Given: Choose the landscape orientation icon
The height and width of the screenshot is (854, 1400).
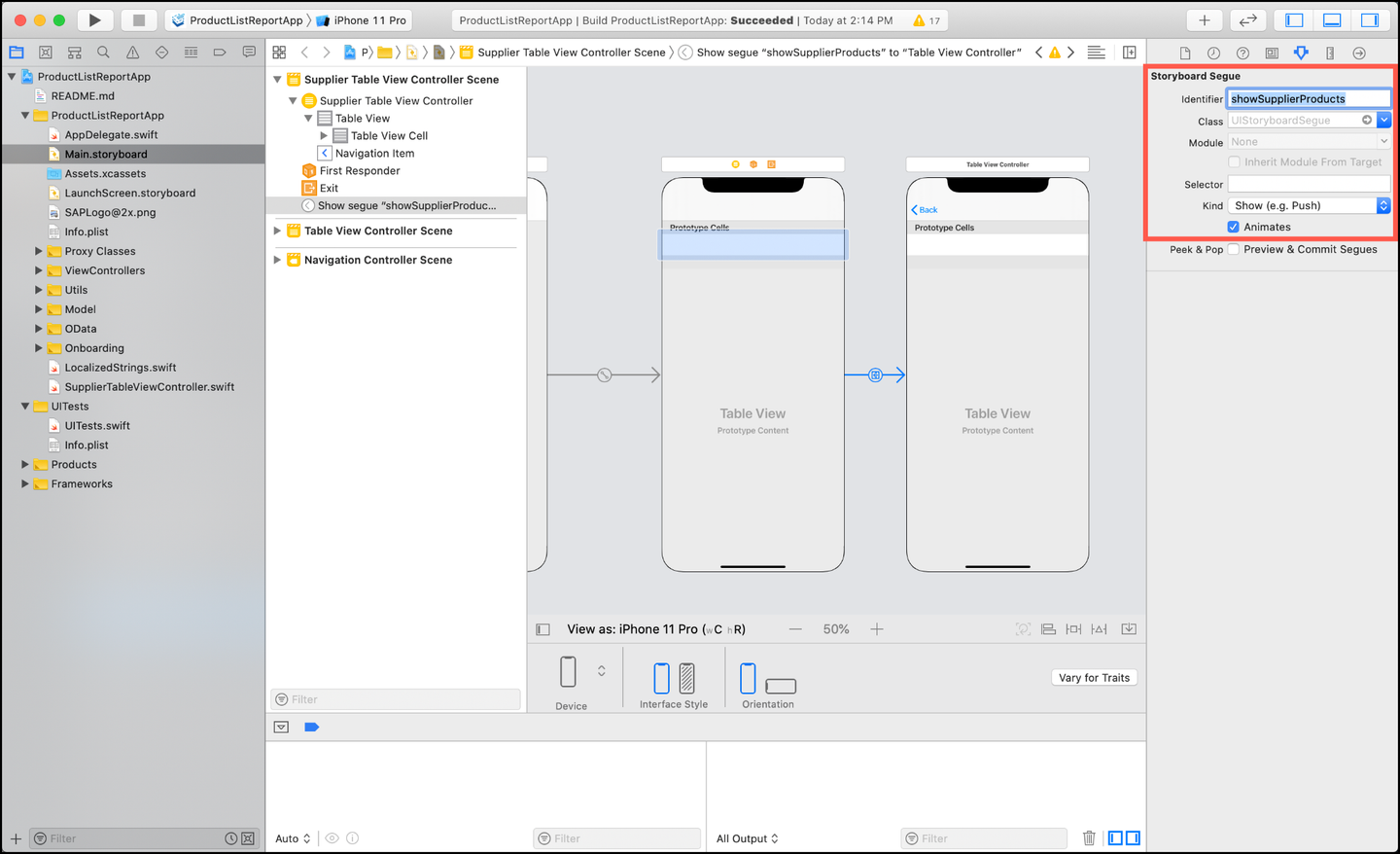Looking at the screenshot, I should tap(781, 686).
